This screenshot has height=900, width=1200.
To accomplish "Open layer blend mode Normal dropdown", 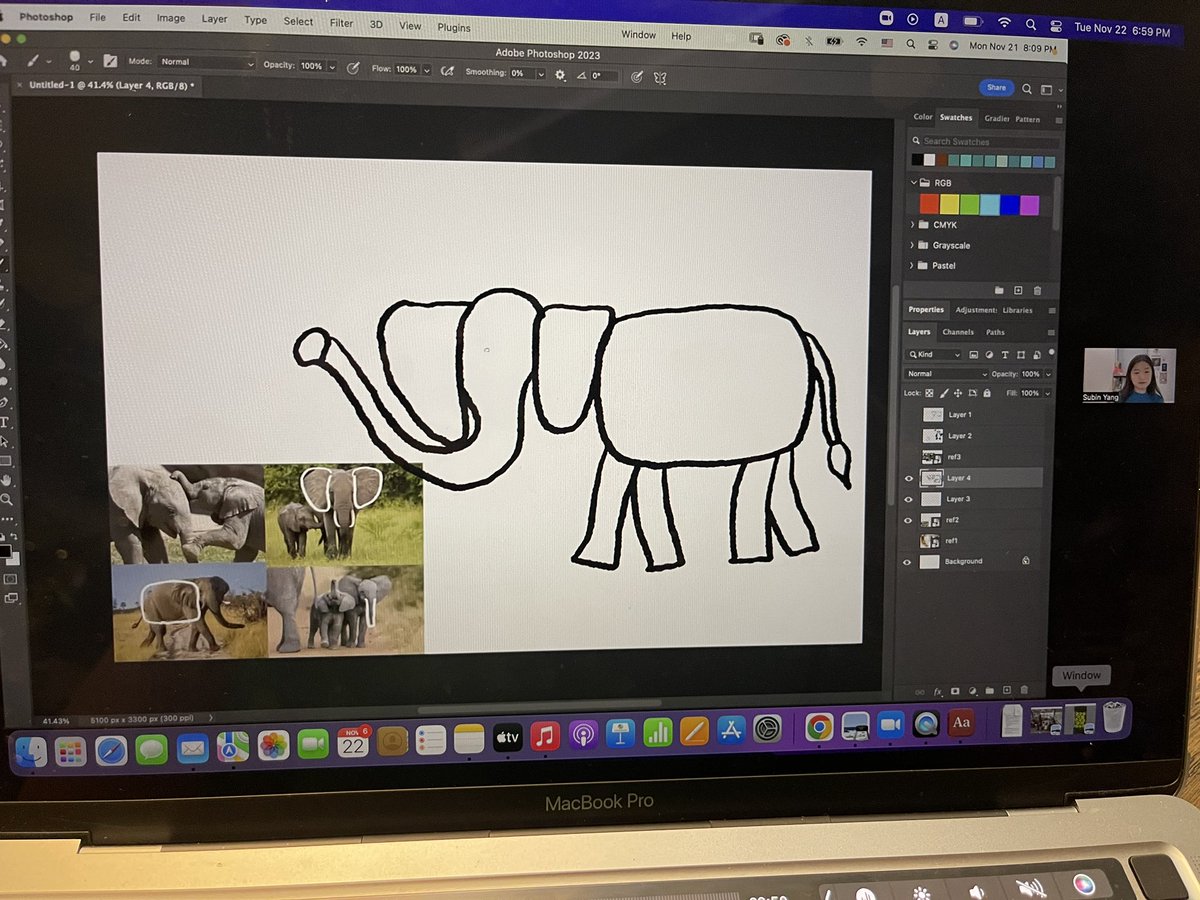I will coord(945,374).
